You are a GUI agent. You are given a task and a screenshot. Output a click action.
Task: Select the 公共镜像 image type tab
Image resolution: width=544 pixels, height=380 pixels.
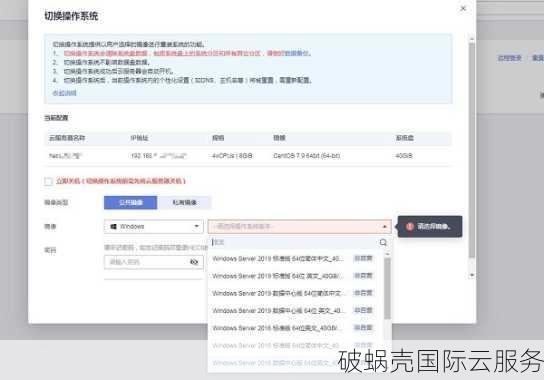(130, 203)
